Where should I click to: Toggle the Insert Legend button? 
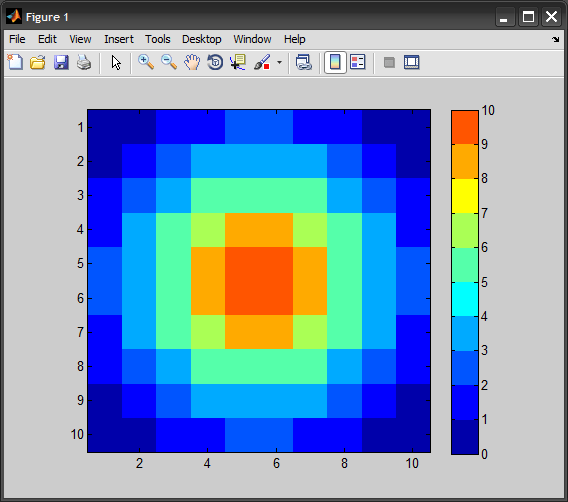[358, 62]
